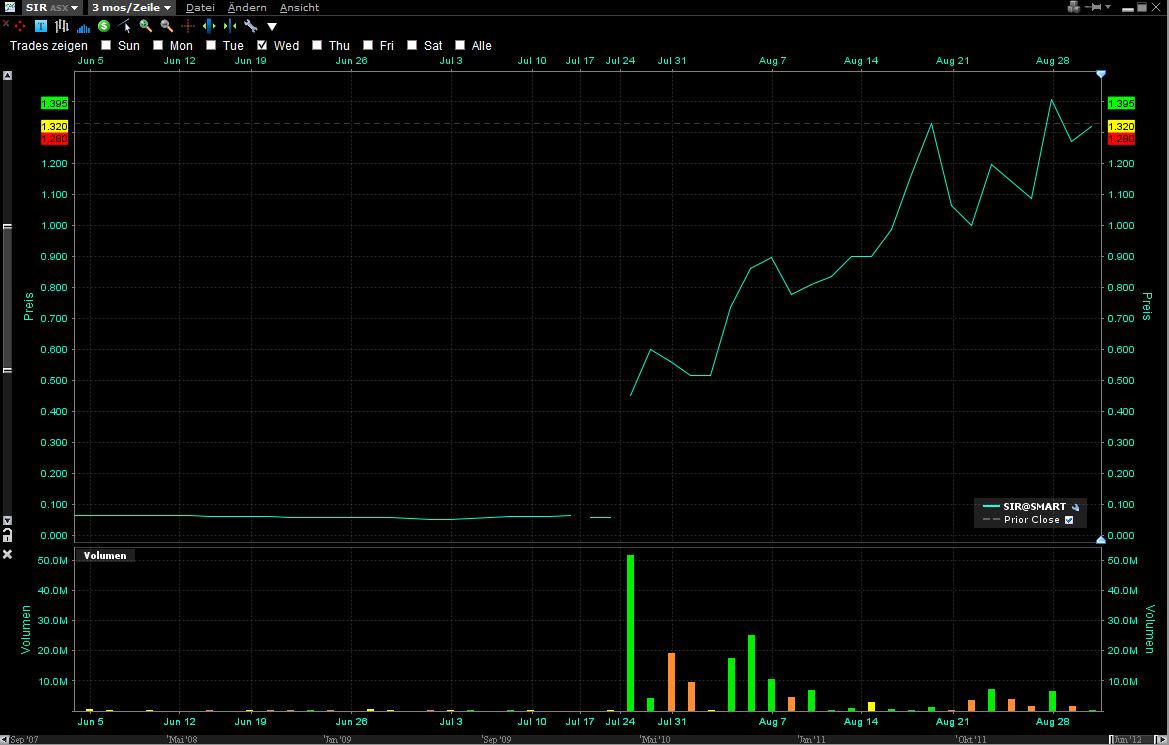Screen dimensions: 1169x745
Task: Click the edit icon next to SIR@SMART legend
Action: (1075, 507)
